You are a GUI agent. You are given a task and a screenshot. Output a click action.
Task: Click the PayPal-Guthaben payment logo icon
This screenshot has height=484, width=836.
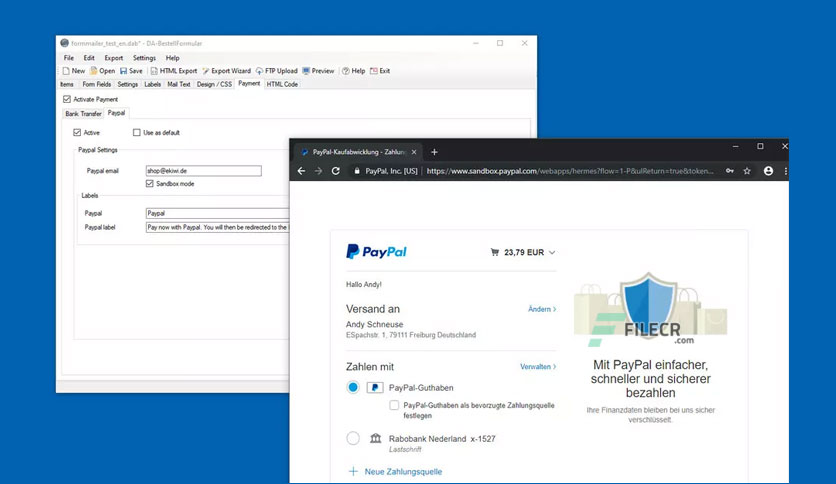coord(375,388)
